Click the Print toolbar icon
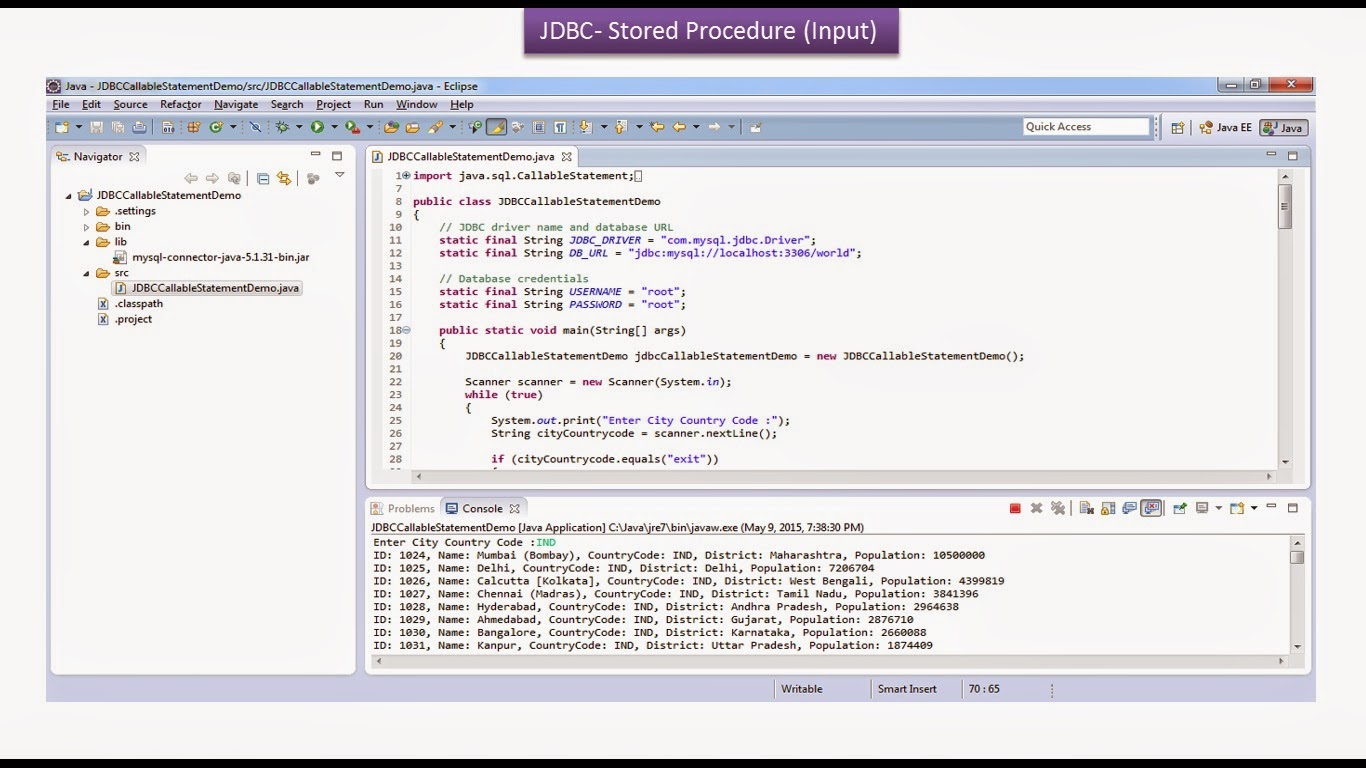This screenshot has width=1366, height=768. (x=140, y=127)
